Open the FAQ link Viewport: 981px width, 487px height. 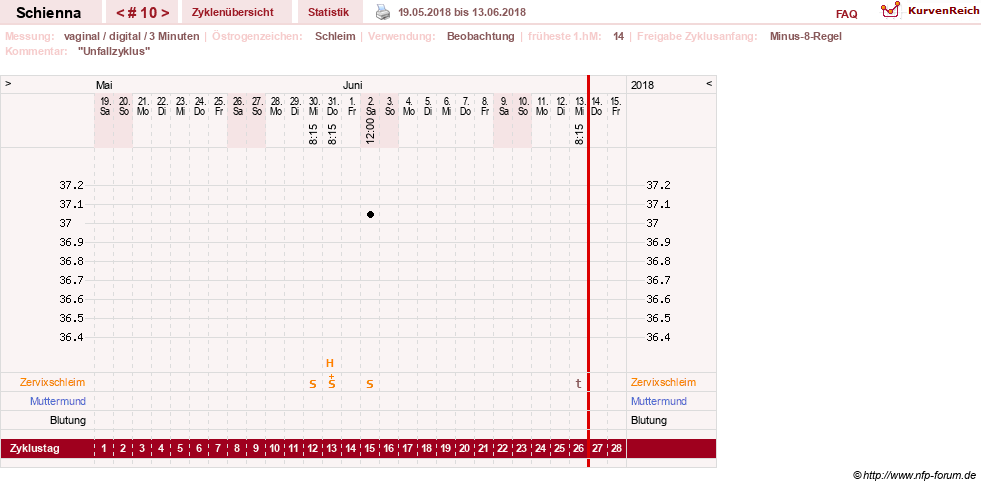pyautogui.click(x=846, y=14)
